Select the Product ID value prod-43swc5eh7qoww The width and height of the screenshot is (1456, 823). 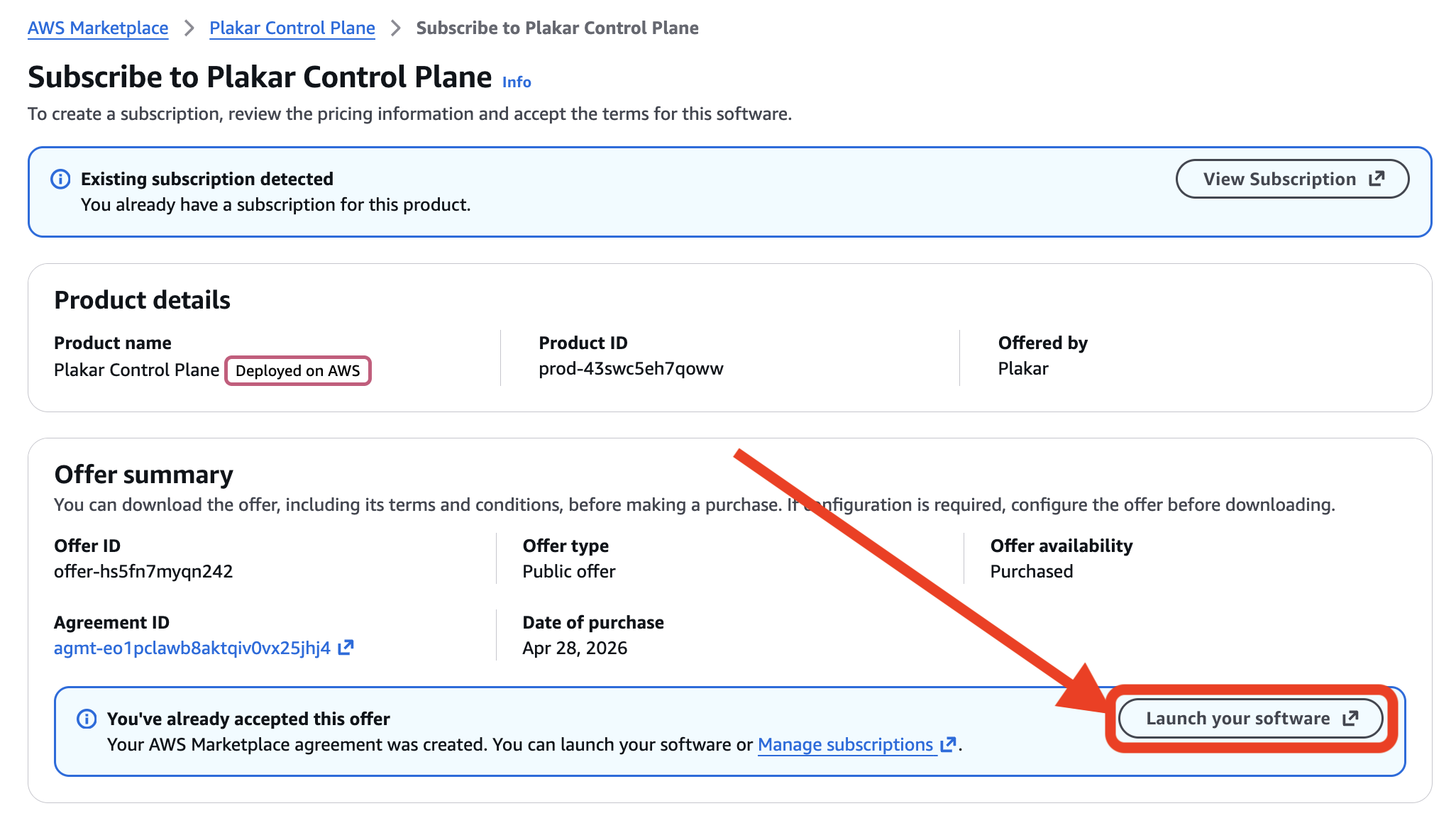(x=631, y=368)
